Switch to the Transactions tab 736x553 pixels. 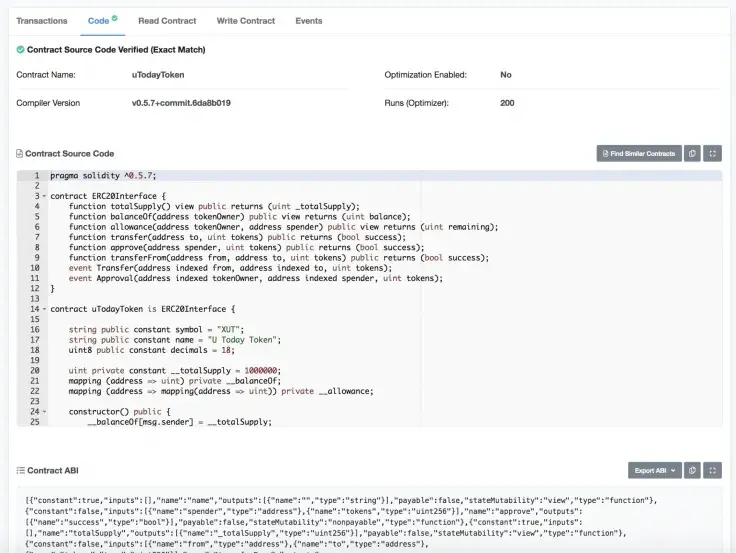(42, 21)
